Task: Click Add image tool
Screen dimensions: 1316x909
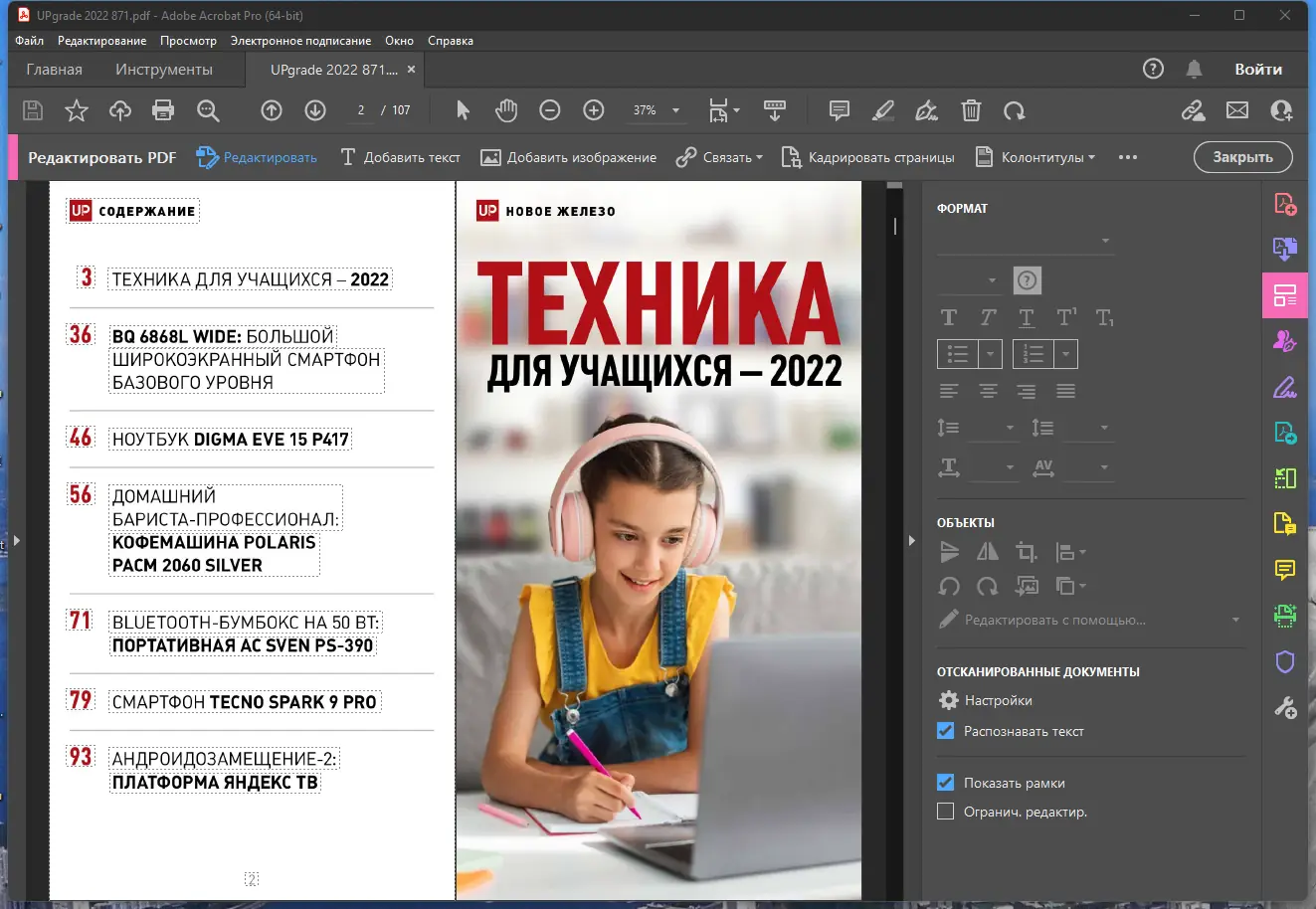Action: (x=569, y=157)
